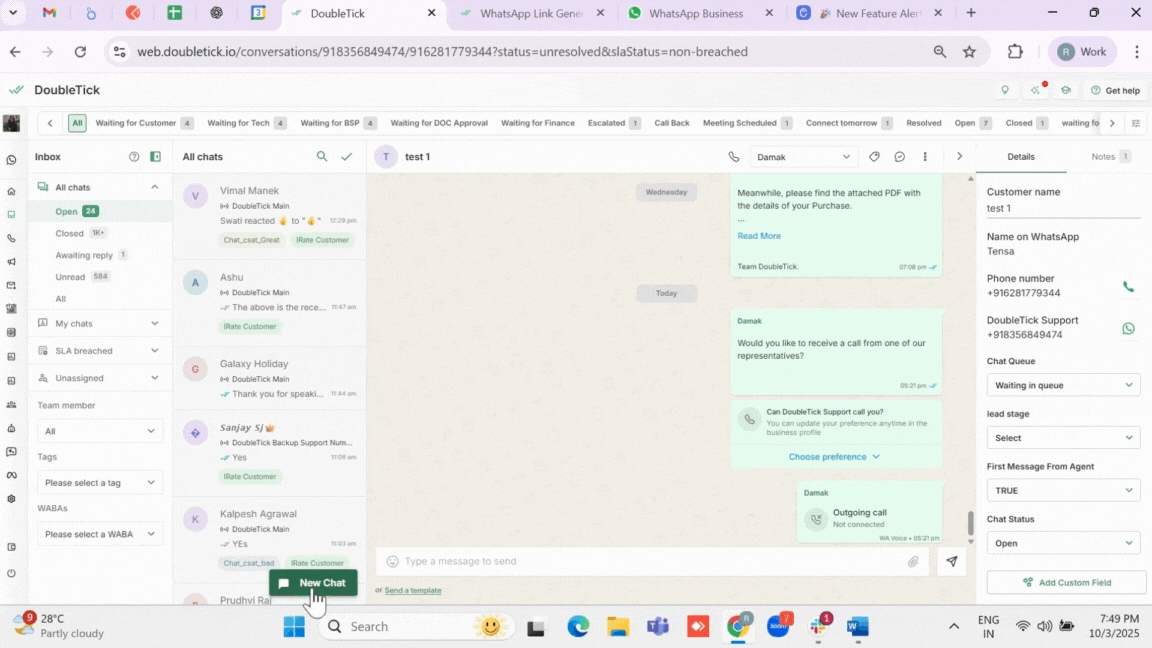Click the voice call icon in chat header
This screenshot has height=648, width=1152.
click(x=733, y=157)
